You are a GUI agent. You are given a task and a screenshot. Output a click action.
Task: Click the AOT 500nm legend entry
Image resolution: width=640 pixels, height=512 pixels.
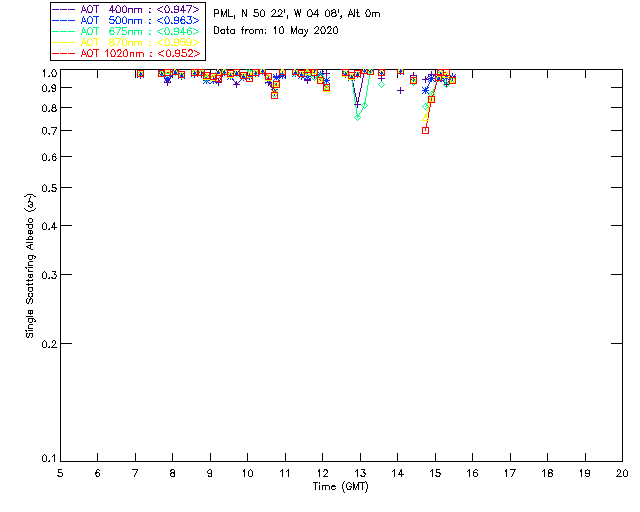click(127, 20)
